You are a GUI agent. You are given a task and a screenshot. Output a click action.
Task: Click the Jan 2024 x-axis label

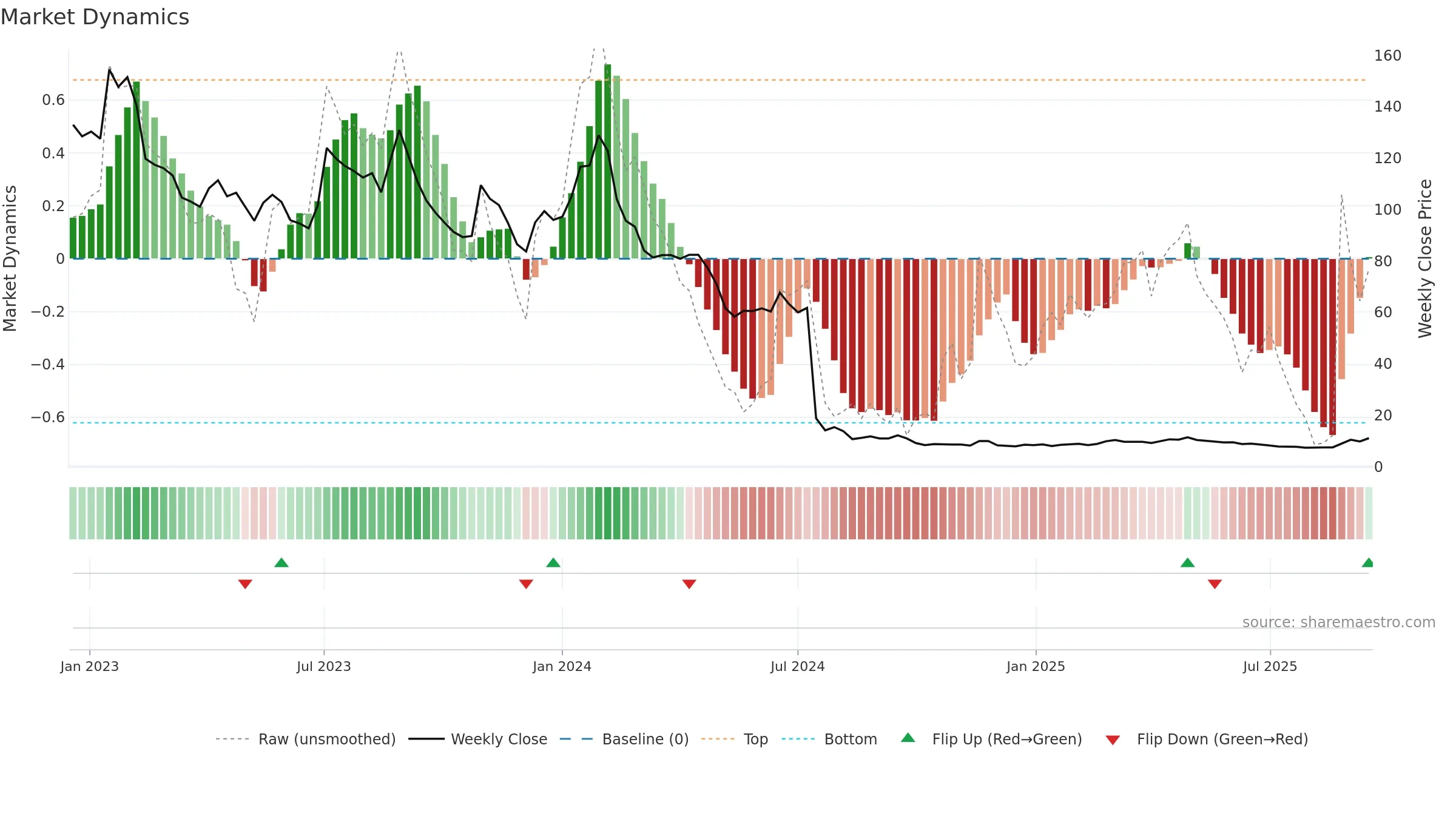click(562, 666)
